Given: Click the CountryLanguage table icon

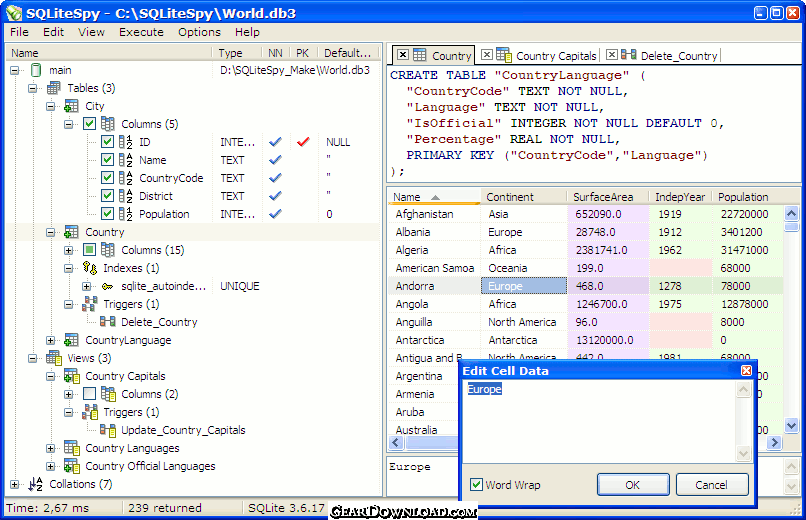Looking at the screenshot, I should 71,340.
